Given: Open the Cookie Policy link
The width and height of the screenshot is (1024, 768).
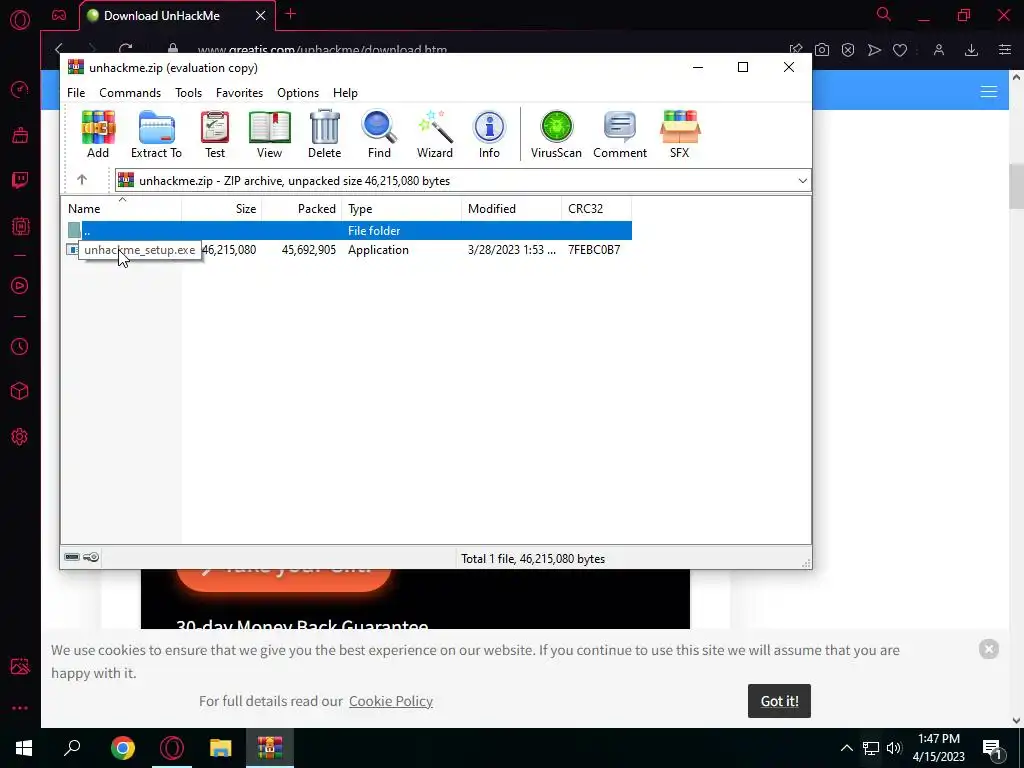Looking at the screenshot, I should tap(391, 701).
